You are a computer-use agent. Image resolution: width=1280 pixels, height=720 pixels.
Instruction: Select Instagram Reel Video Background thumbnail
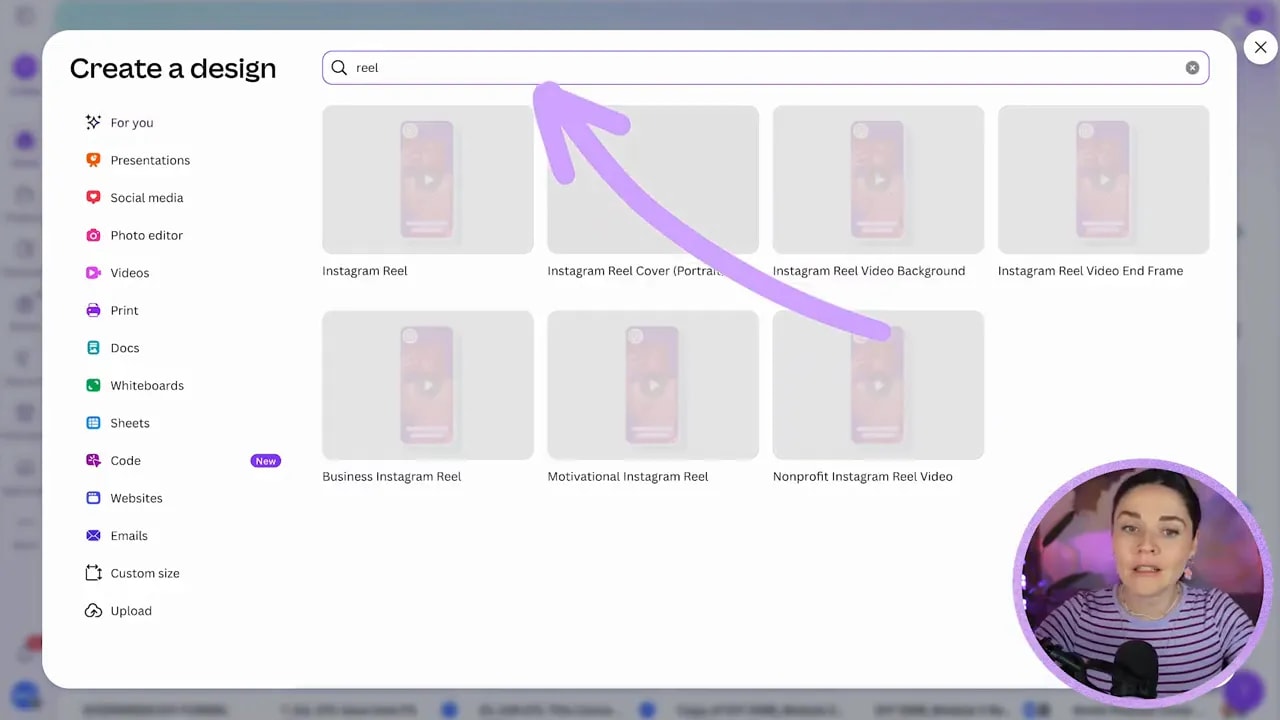coord(878,179)
